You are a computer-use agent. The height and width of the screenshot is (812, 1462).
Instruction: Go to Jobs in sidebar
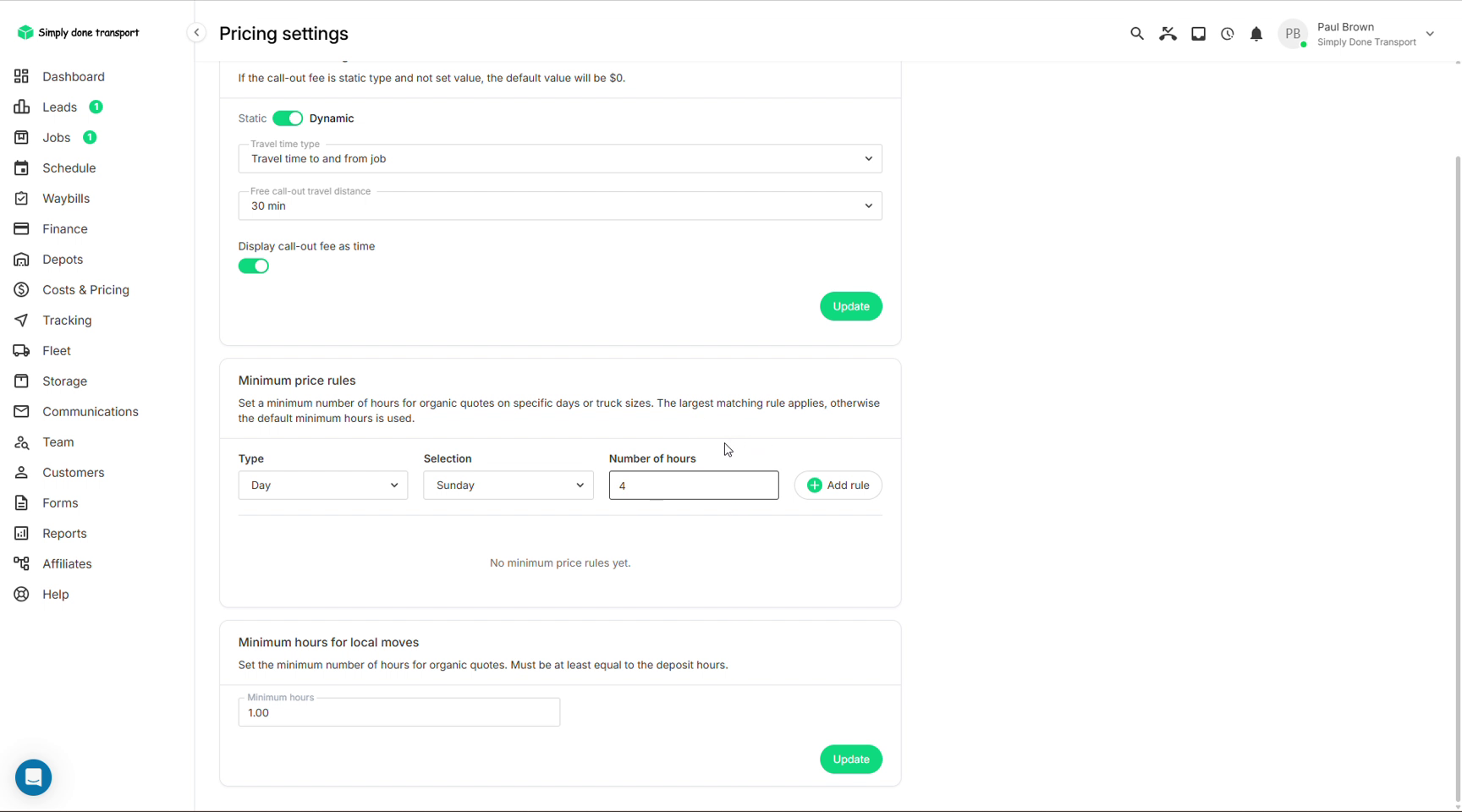coord(56,137)
